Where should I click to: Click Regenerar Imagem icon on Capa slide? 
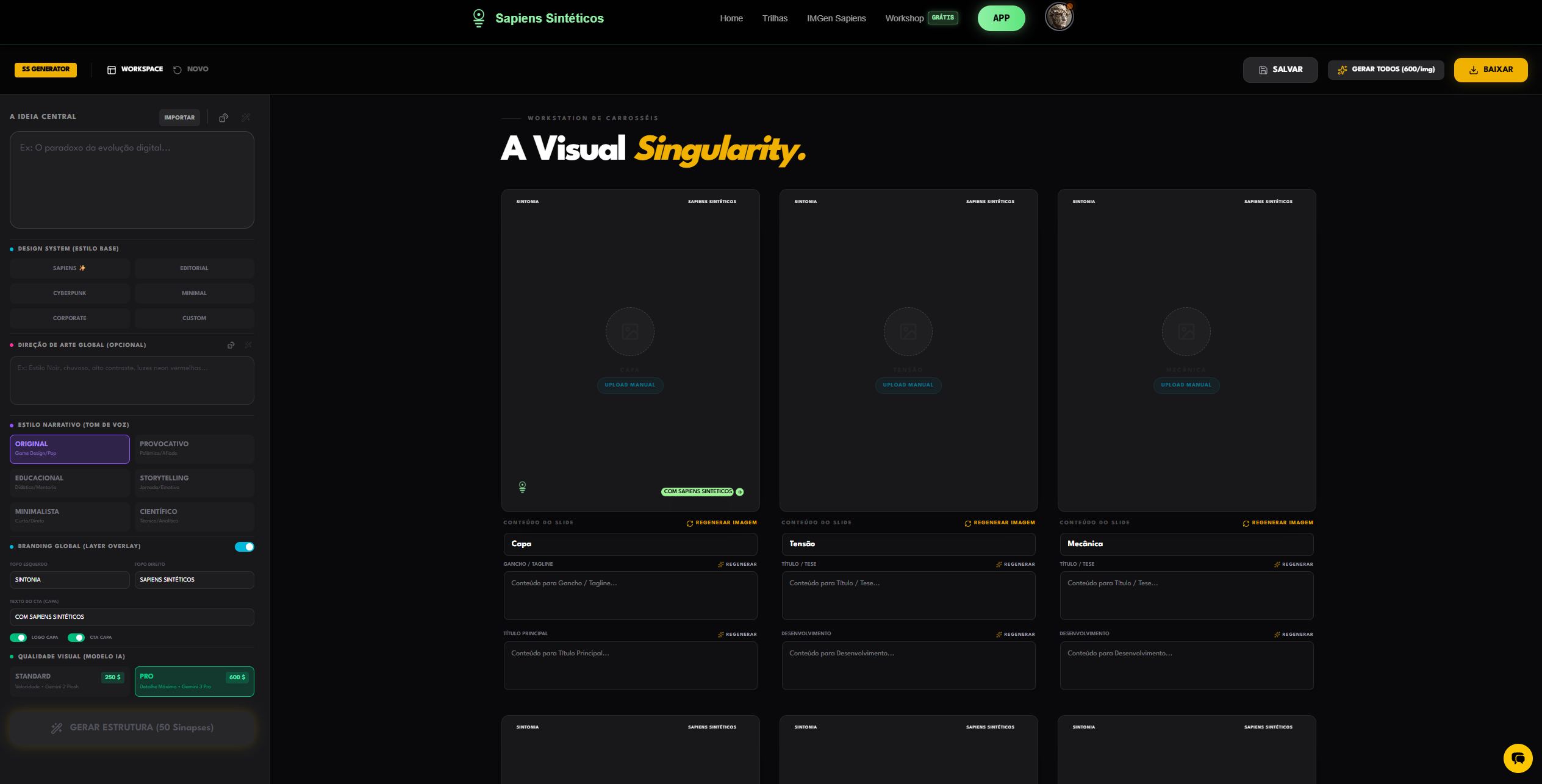(x=690, y=523)
